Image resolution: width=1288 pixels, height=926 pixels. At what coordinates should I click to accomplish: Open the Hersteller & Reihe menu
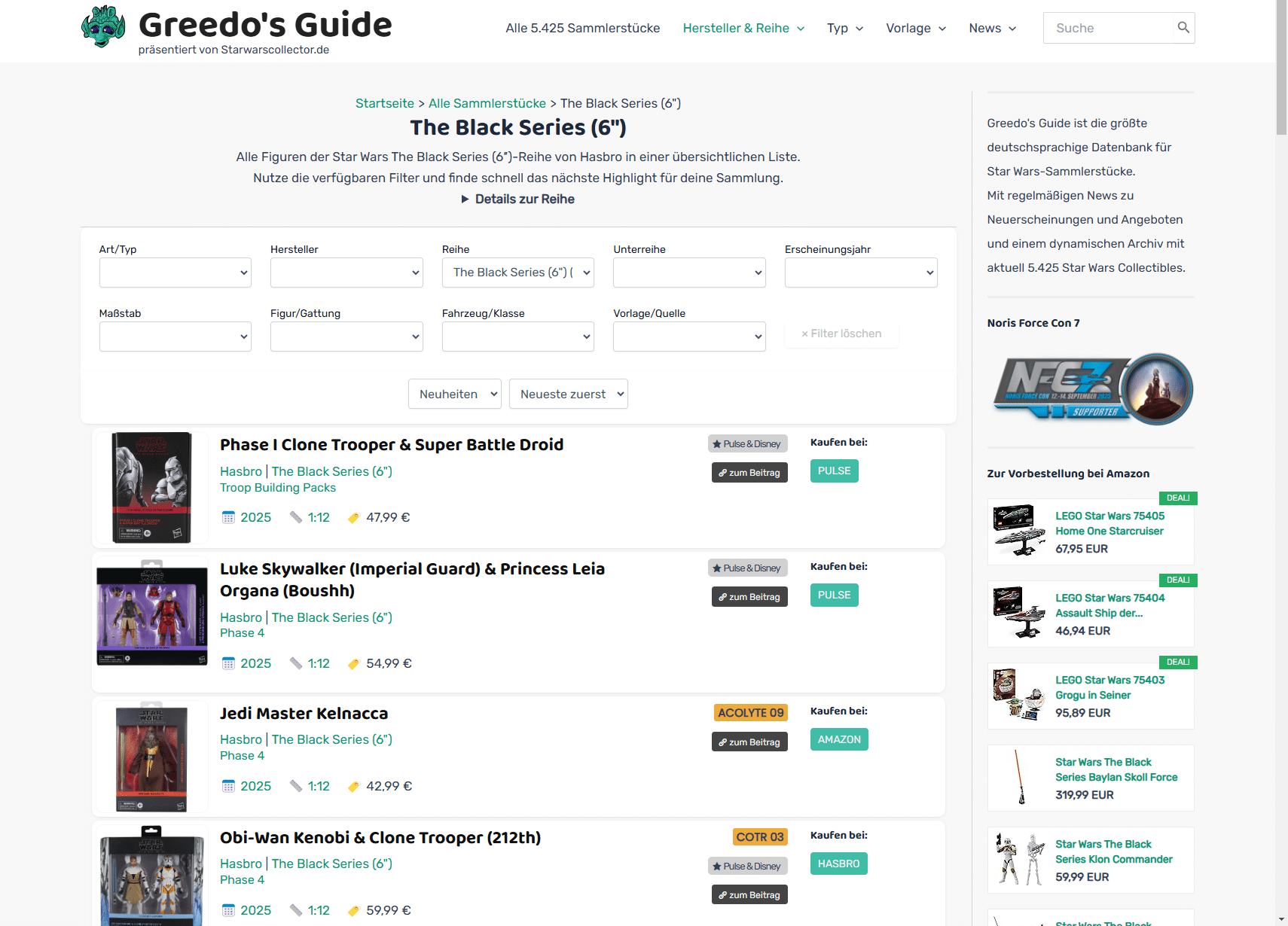(x=743, y=28)
